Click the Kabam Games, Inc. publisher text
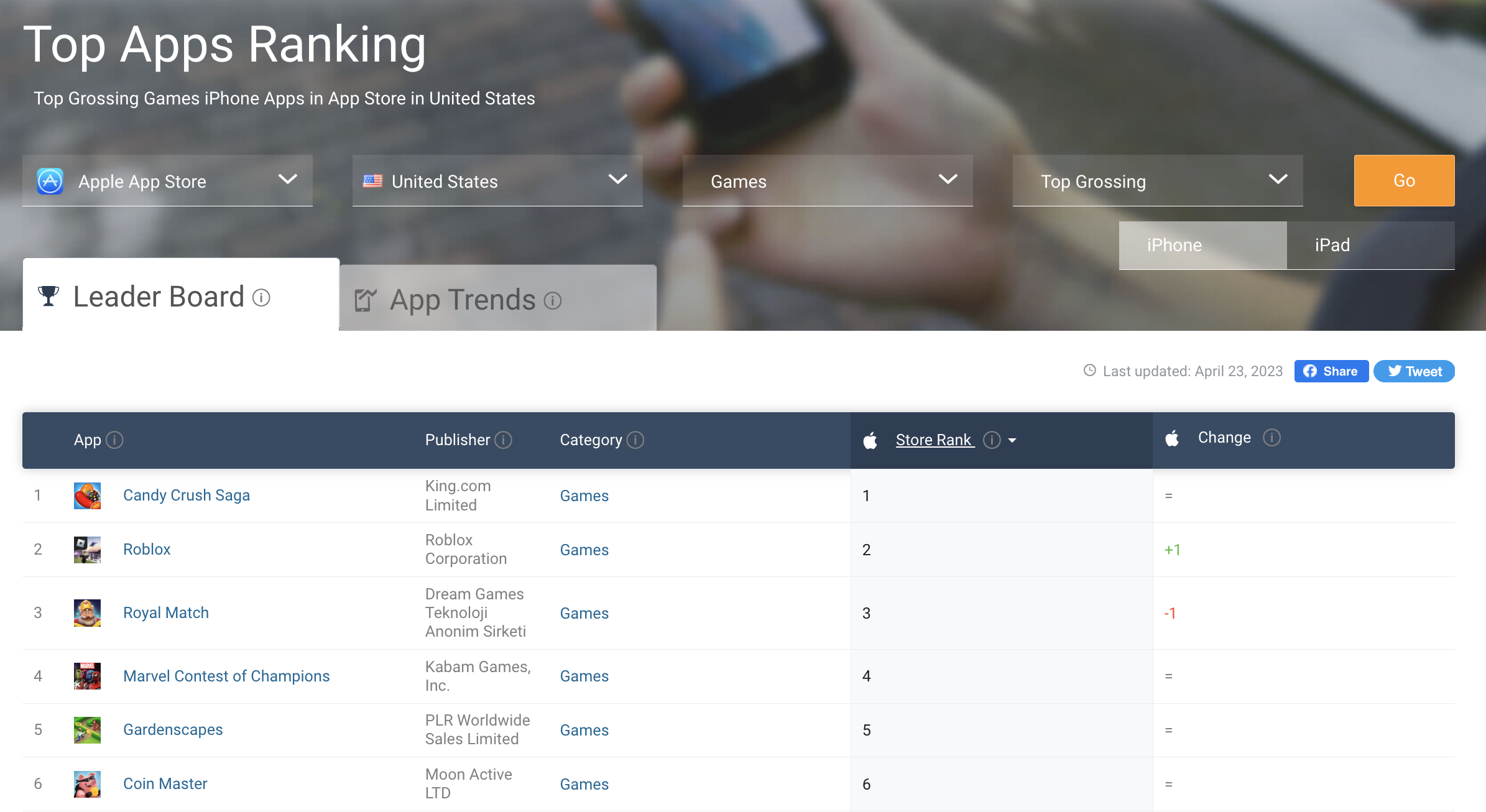This screenshot has width=1486, height=812. pos(478,676)
